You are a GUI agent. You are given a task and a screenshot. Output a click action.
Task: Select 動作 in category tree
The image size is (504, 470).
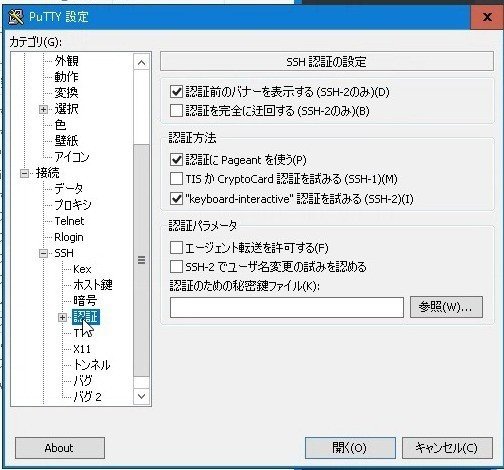67,77
